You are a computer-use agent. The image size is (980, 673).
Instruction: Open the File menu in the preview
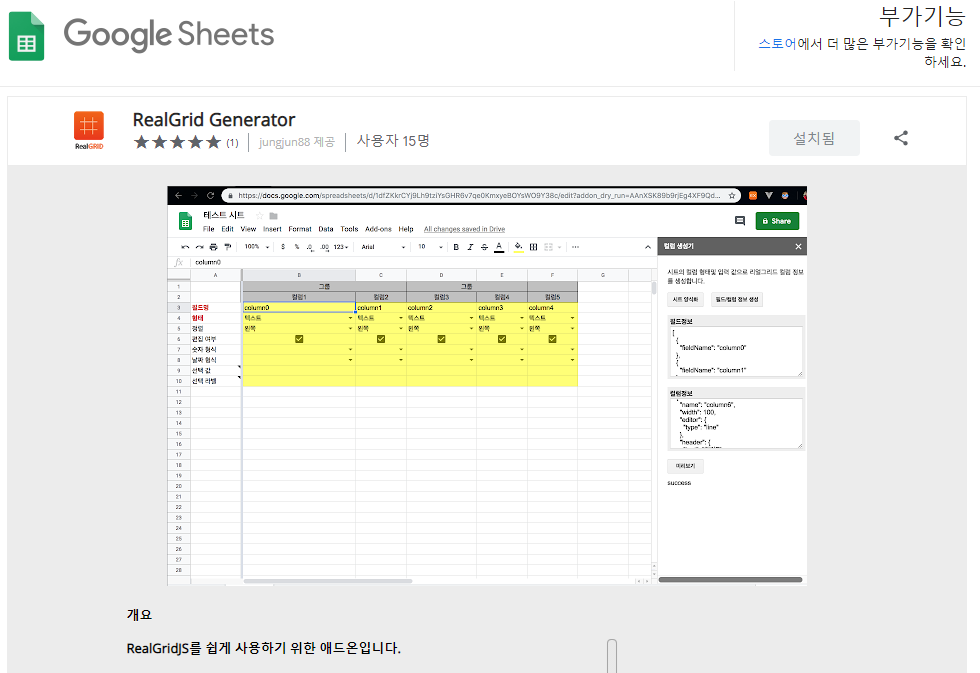(209, 229)
